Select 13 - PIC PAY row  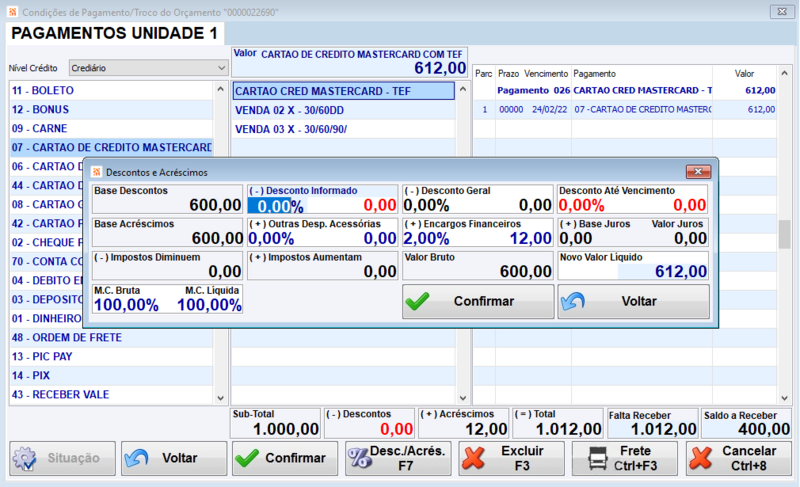pos(111,356)
